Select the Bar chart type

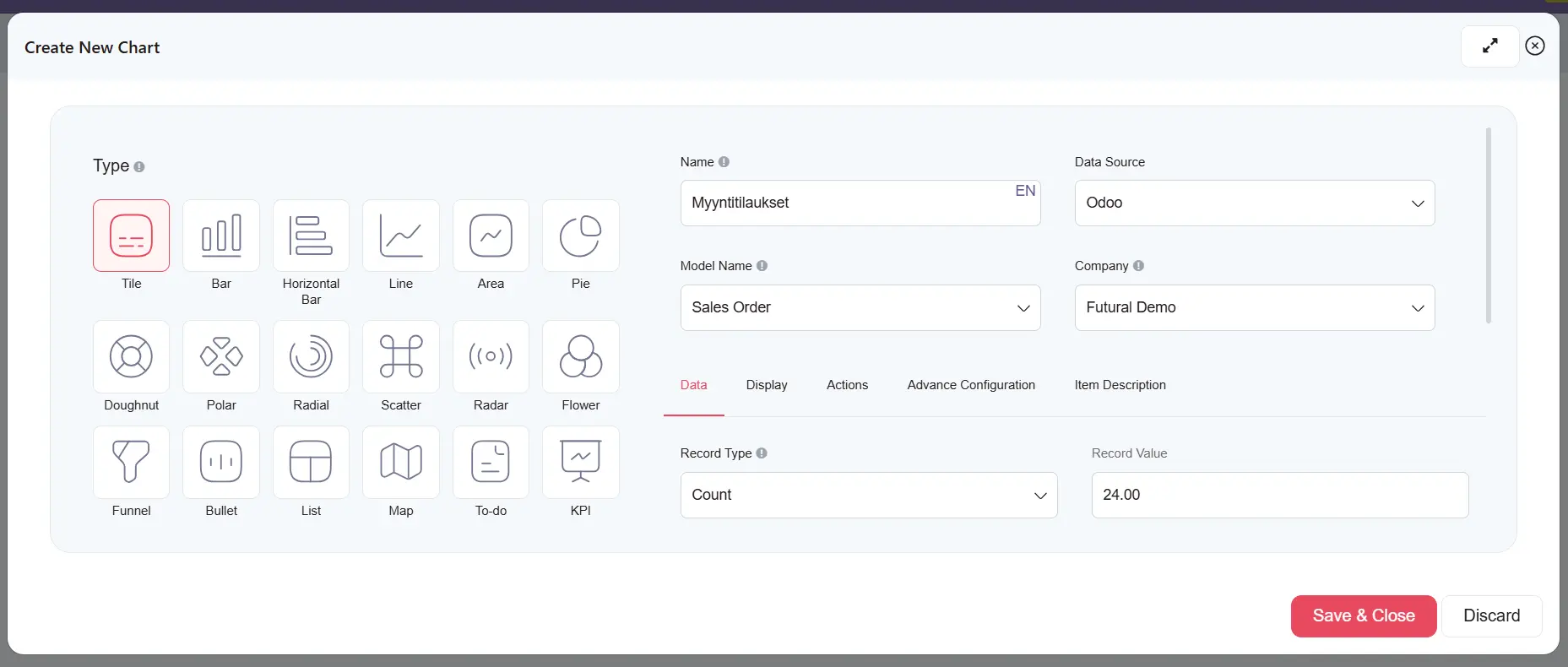click(221, 236)
